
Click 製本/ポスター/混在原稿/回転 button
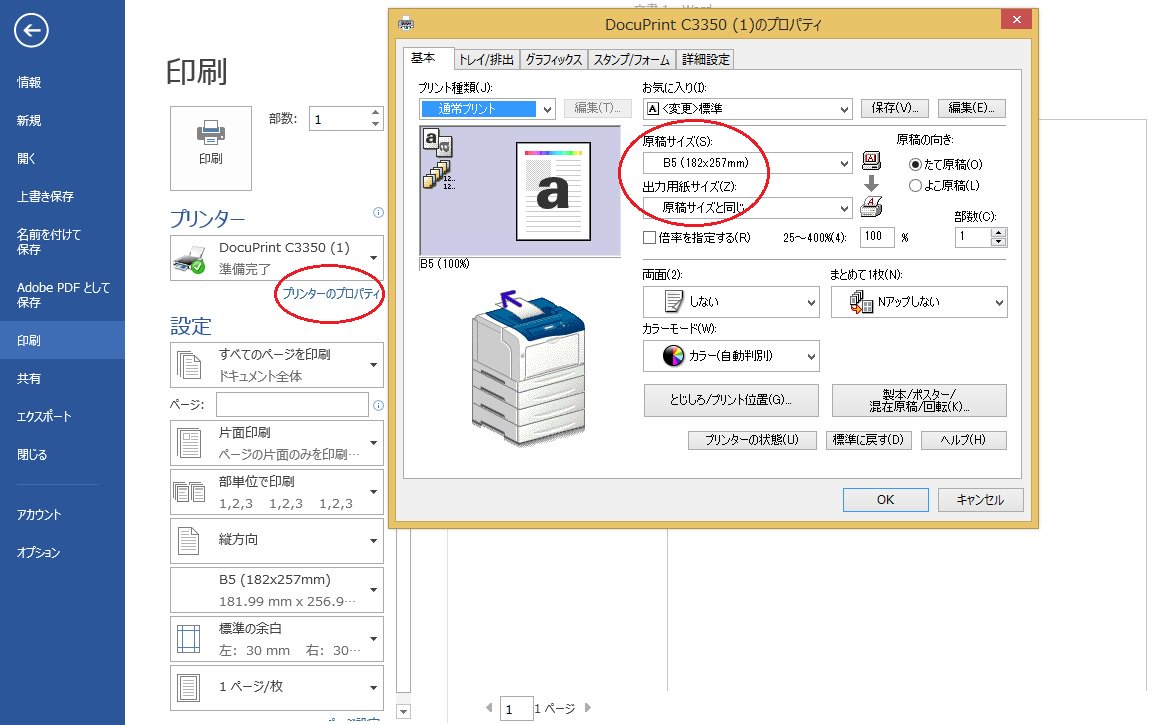pyautogui.click(x=919, y=400)
